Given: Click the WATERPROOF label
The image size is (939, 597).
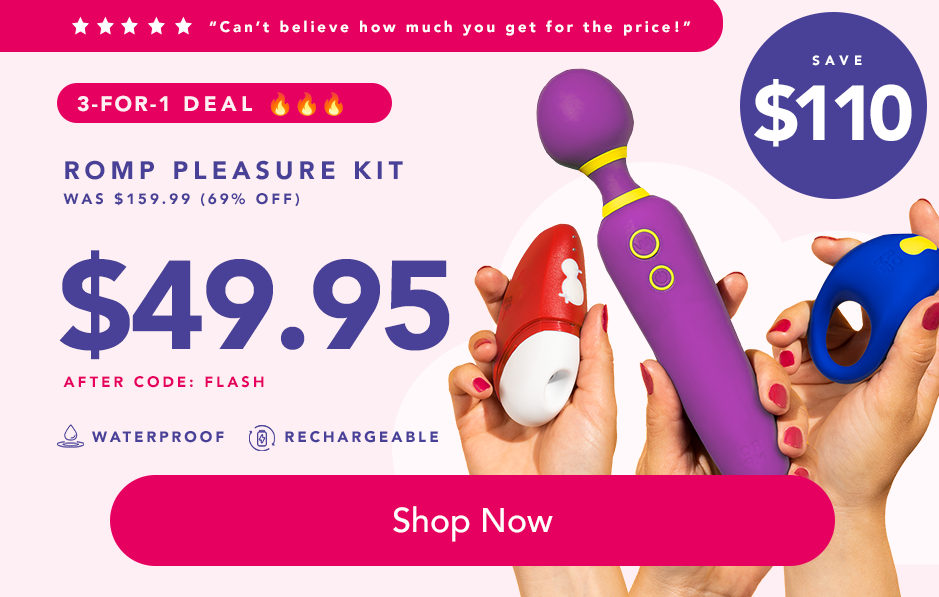Looking at the screenshot, I should (159, 437).
